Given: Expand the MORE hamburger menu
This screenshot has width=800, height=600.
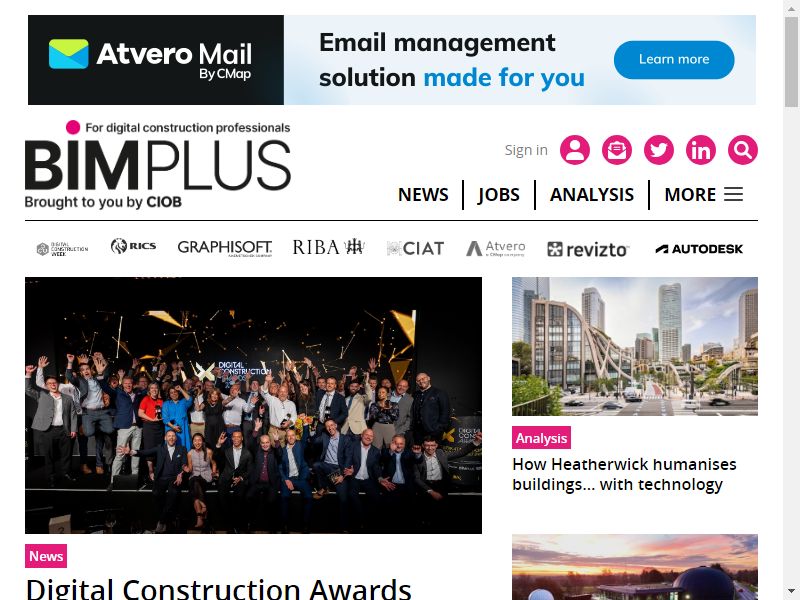Looking at the screenshot, I should [x=703, y=194].
